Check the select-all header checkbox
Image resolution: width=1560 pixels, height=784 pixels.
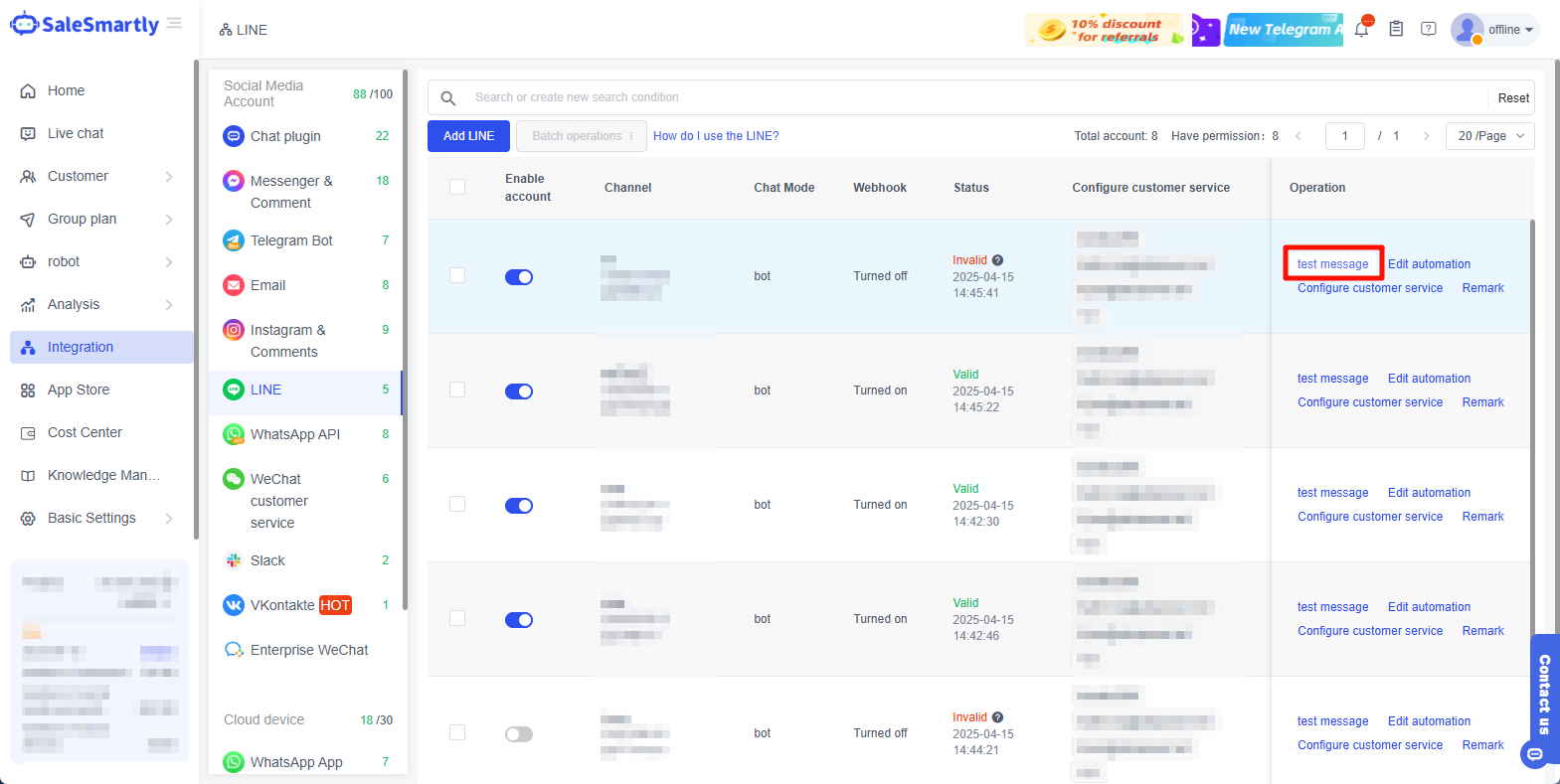click(457, 187)
